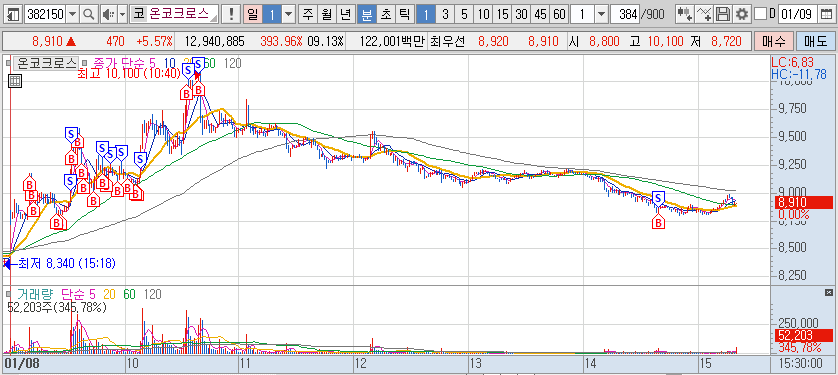Click the 최저 8,340 (15:18) low label

pos(66,263)
